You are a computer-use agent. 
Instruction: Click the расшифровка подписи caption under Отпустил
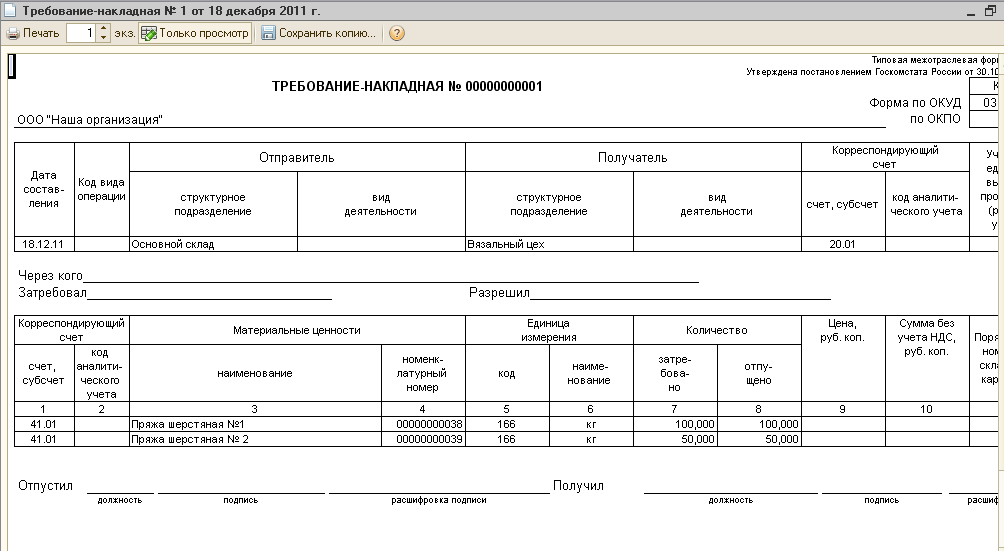click(439, 500)
